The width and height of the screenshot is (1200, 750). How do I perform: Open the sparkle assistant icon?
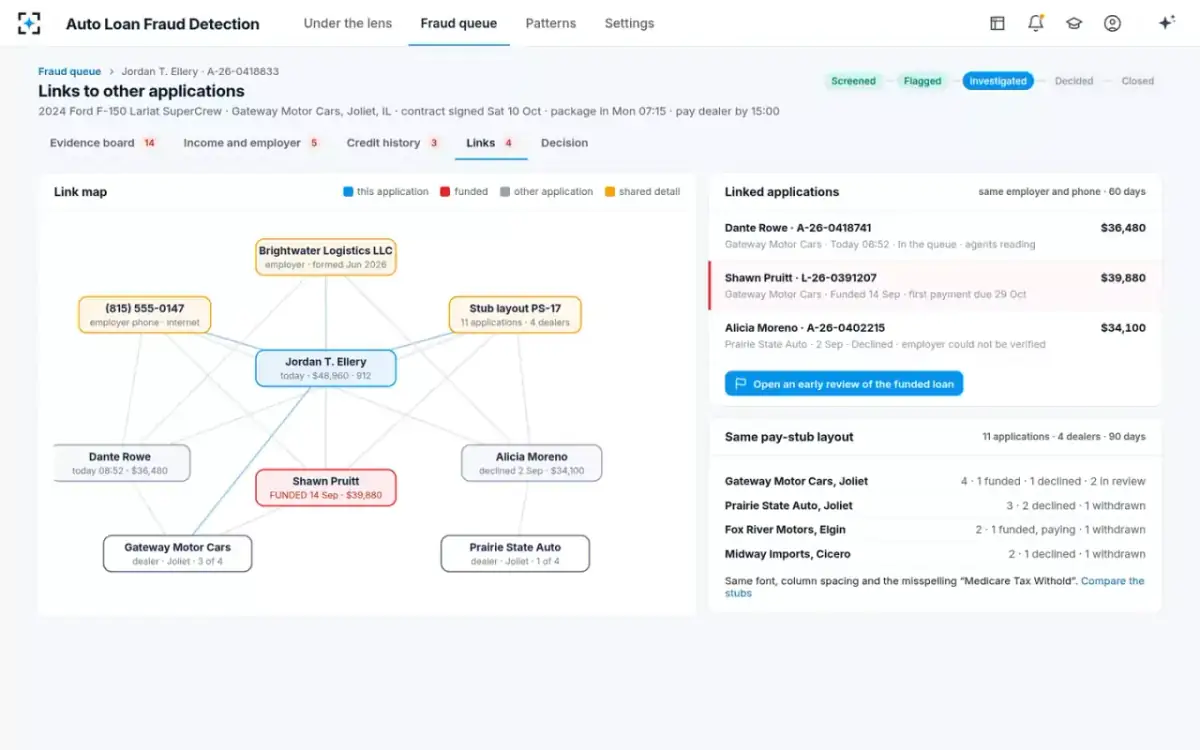click(1166, 23)
